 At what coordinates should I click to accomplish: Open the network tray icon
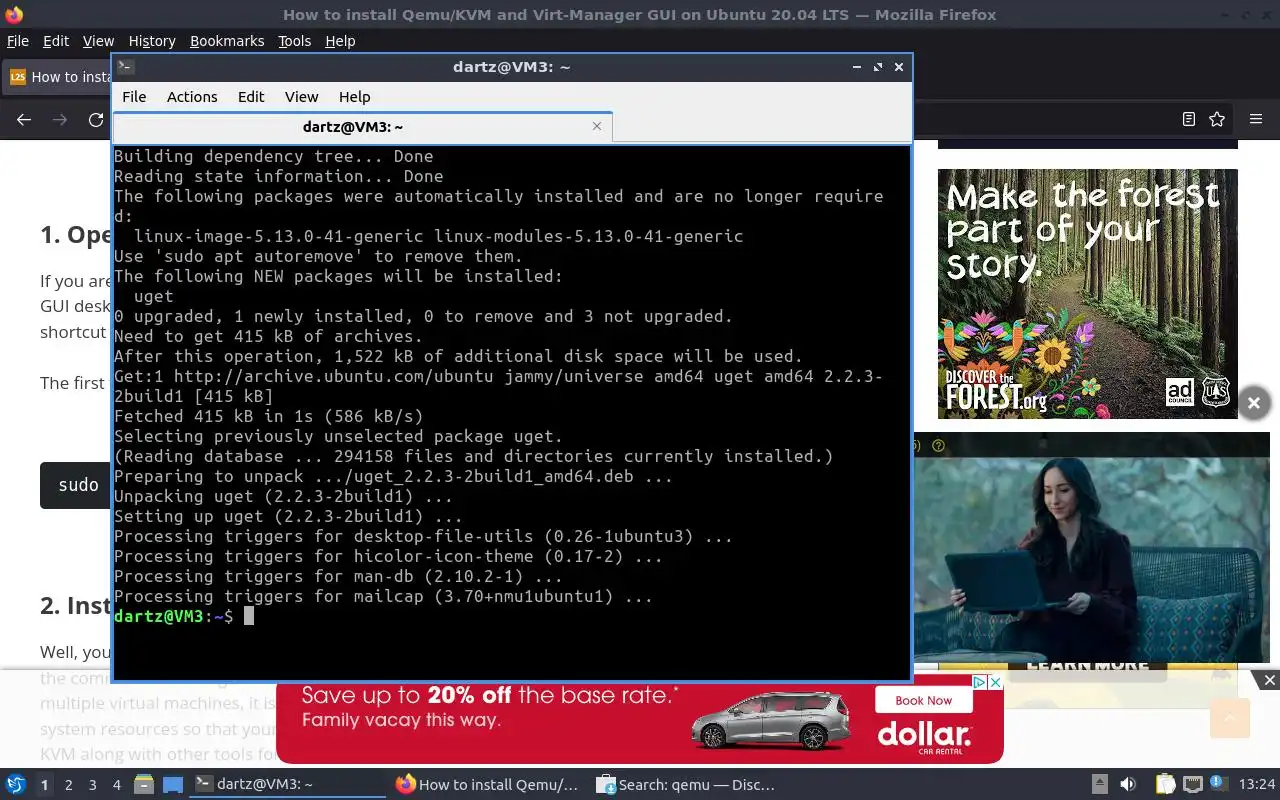[1192, 785]
